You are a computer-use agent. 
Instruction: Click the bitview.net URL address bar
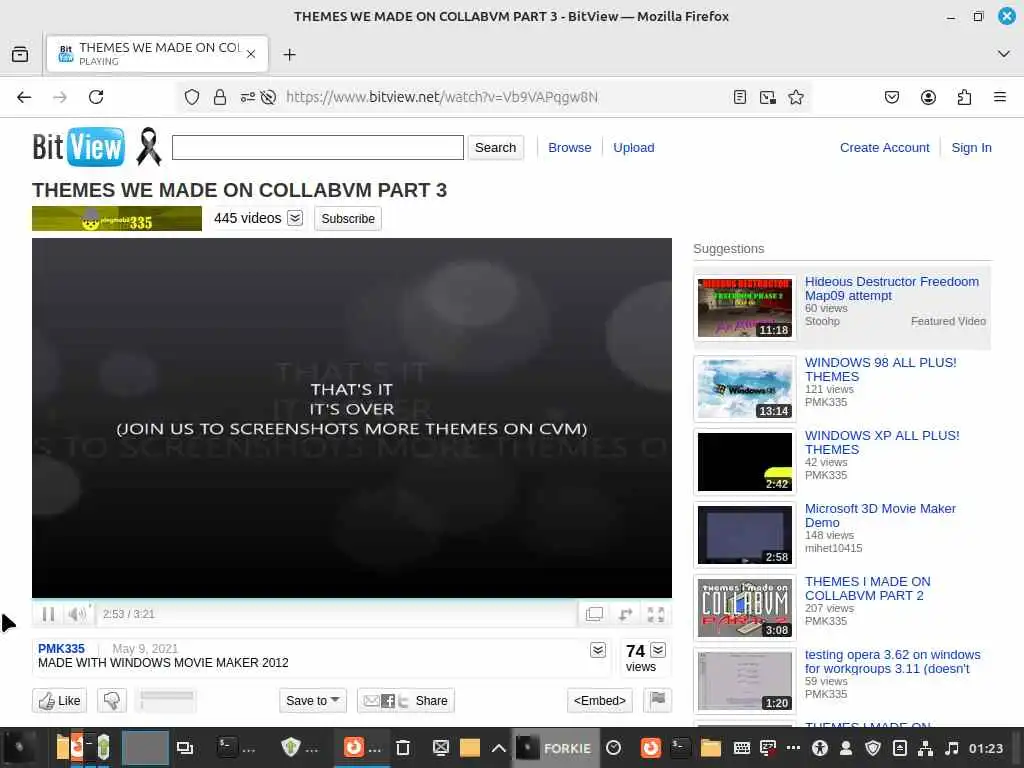441,97
